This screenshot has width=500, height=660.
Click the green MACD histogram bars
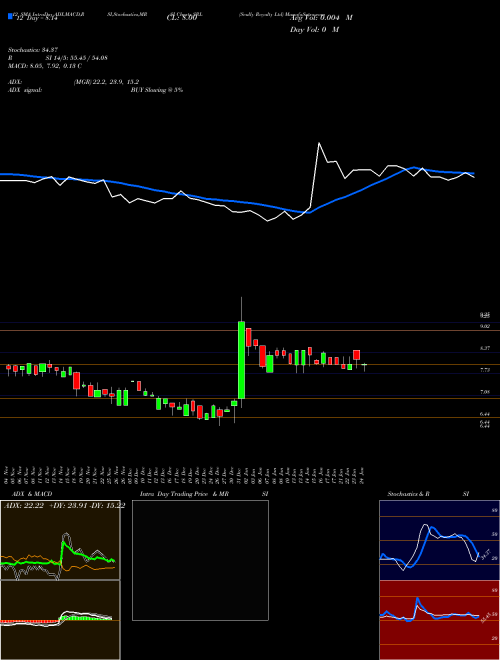(84, 618)
